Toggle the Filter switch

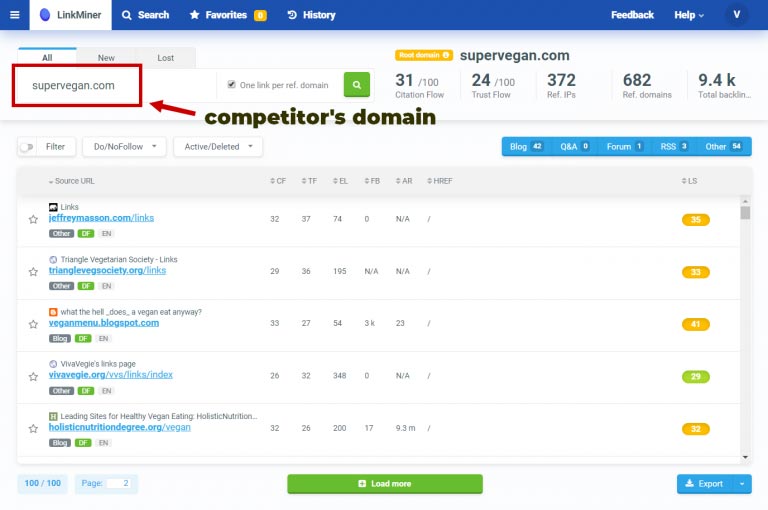tap(27, 147)
